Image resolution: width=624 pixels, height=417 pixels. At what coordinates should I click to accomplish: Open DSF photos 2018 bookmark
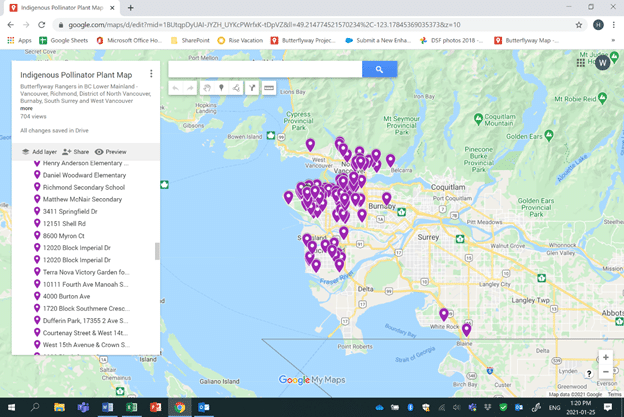pos(451,40)
